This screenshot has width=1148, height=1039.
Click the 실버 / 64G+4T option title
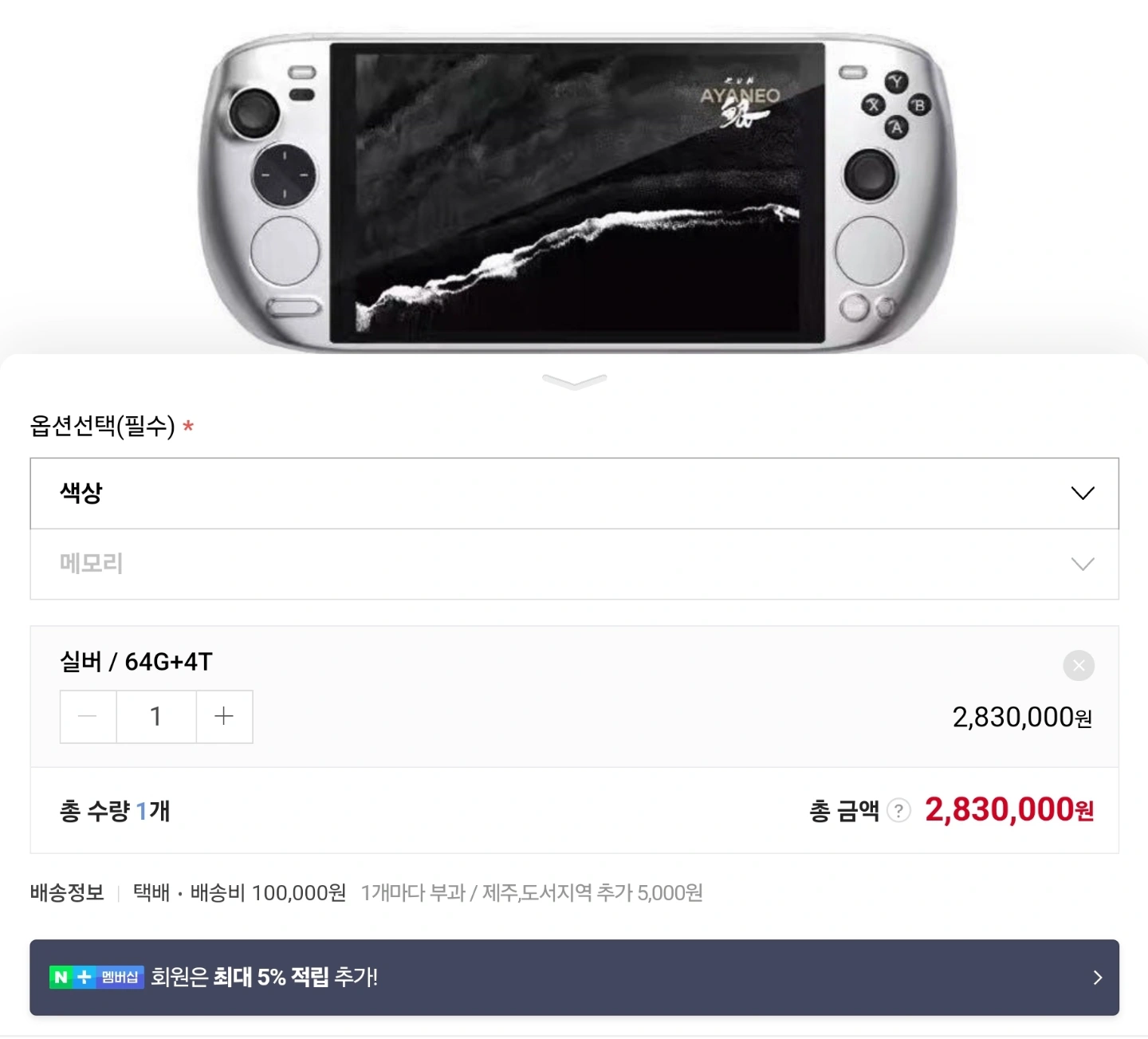tap(136, 662)
